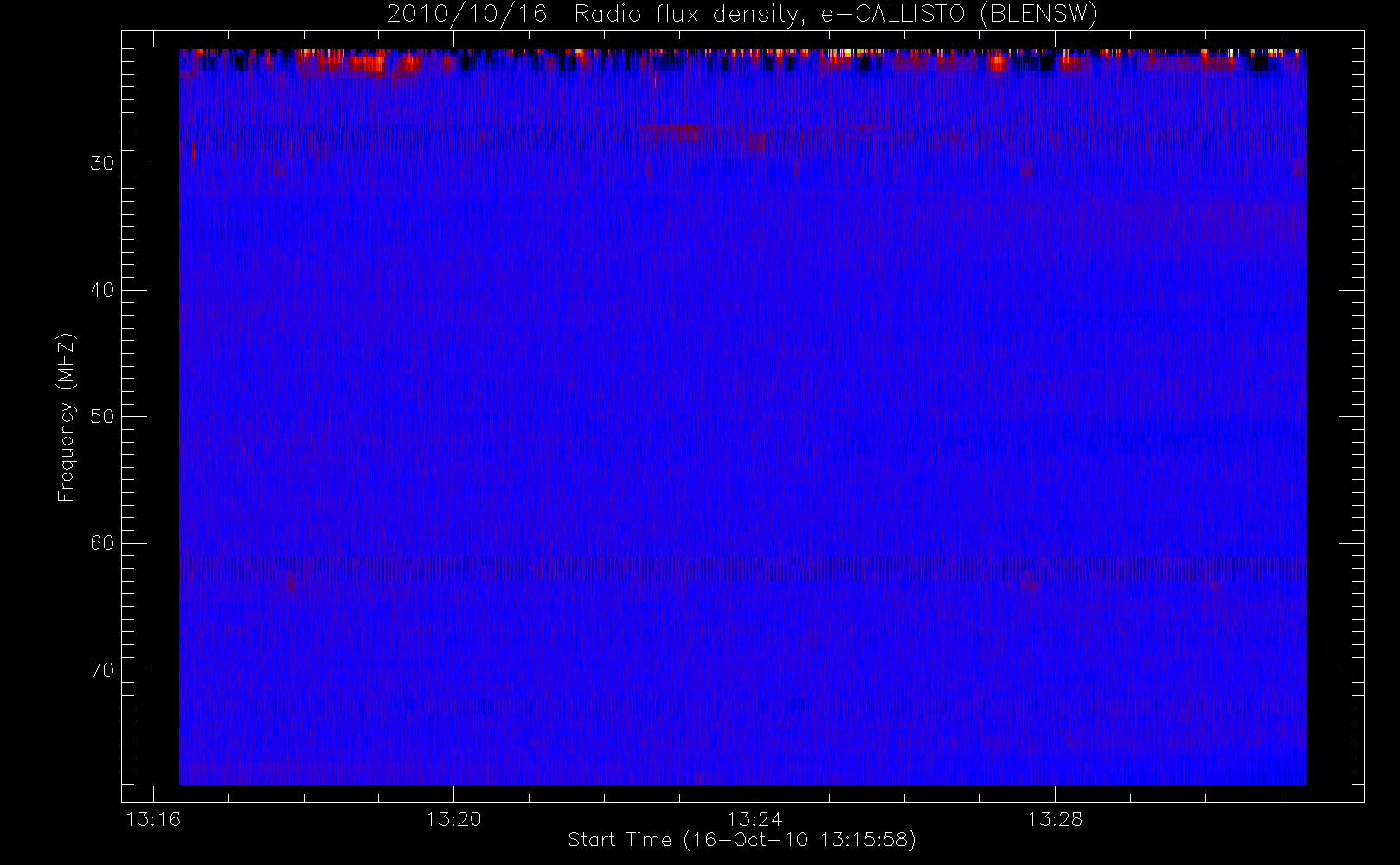The width and height of the screenshot is (1400, 865).
Task: Click the frequency tick label "50"
Action: (102, 417)
